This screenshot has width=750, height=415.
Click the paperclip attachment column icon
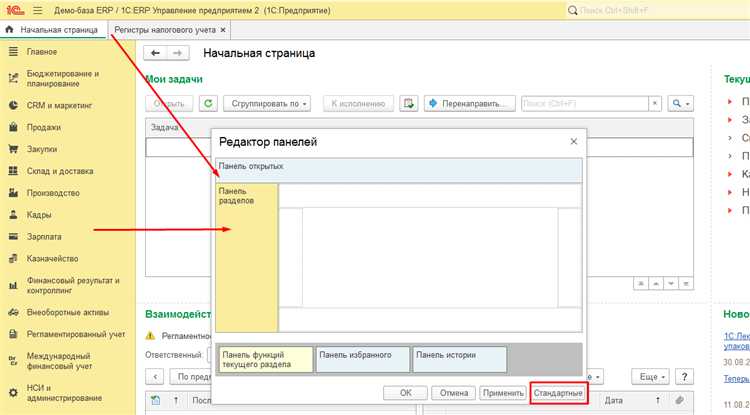679,400
